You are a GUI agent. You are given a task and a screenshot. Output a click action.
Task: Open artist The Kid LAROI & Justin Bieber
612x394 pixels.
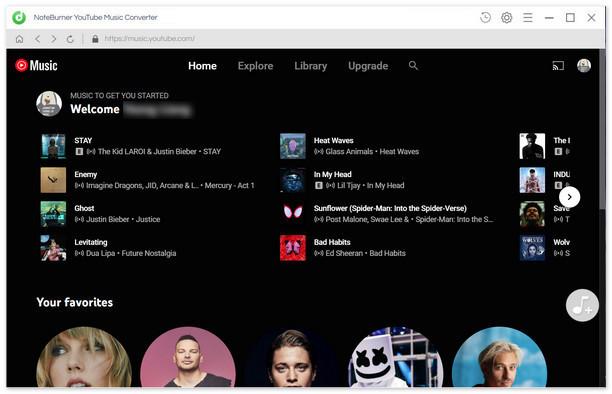pyautogui.click(x=147, y=152)
